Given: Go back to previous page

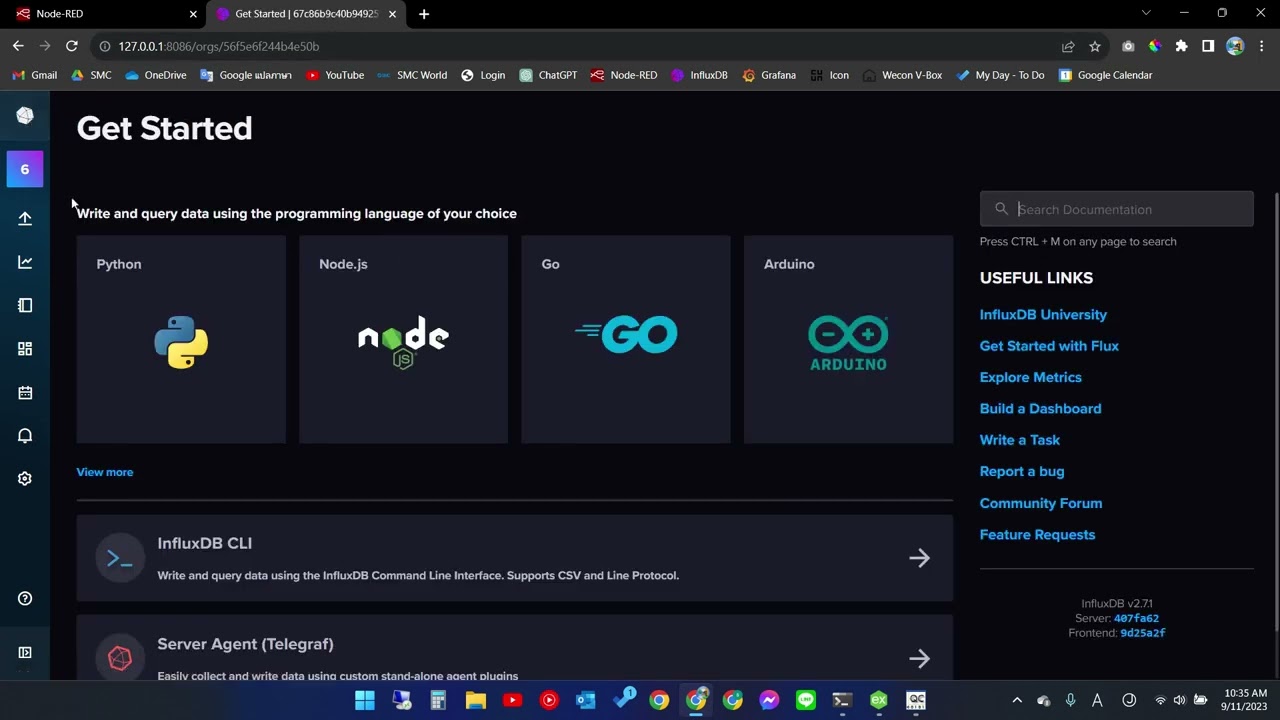Looking at the screenshot, I should (x=18, y=46).
